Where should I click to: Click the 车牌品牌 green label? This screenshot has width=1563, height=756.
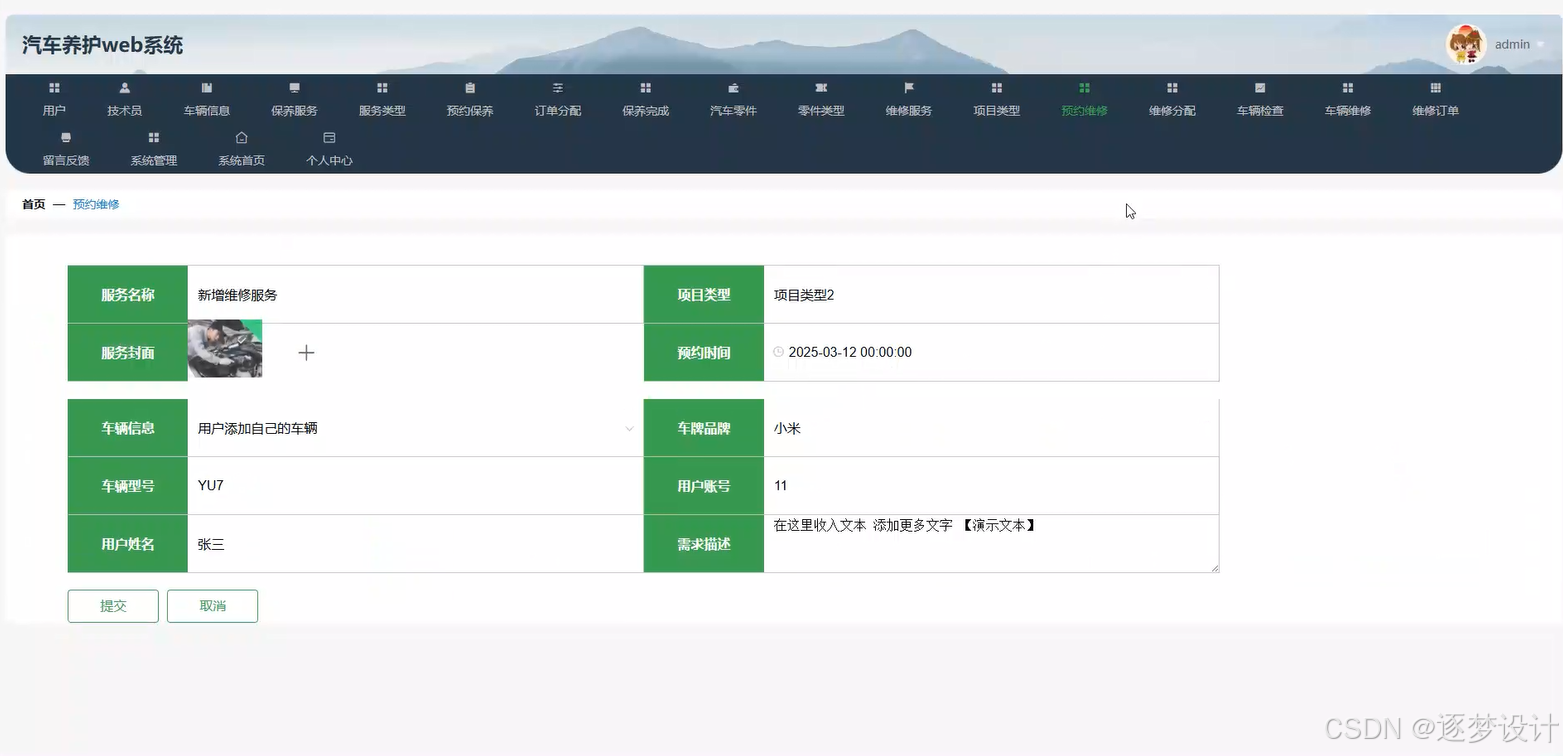click(704, 428)
